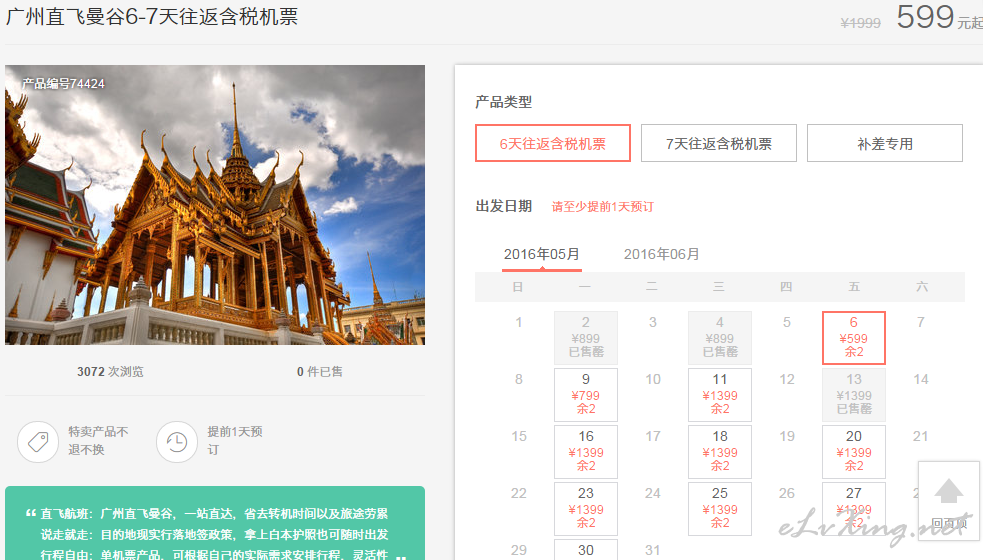983x560 pixels.
Task: Choose May 25 departure date
Action: click(720, 509)
